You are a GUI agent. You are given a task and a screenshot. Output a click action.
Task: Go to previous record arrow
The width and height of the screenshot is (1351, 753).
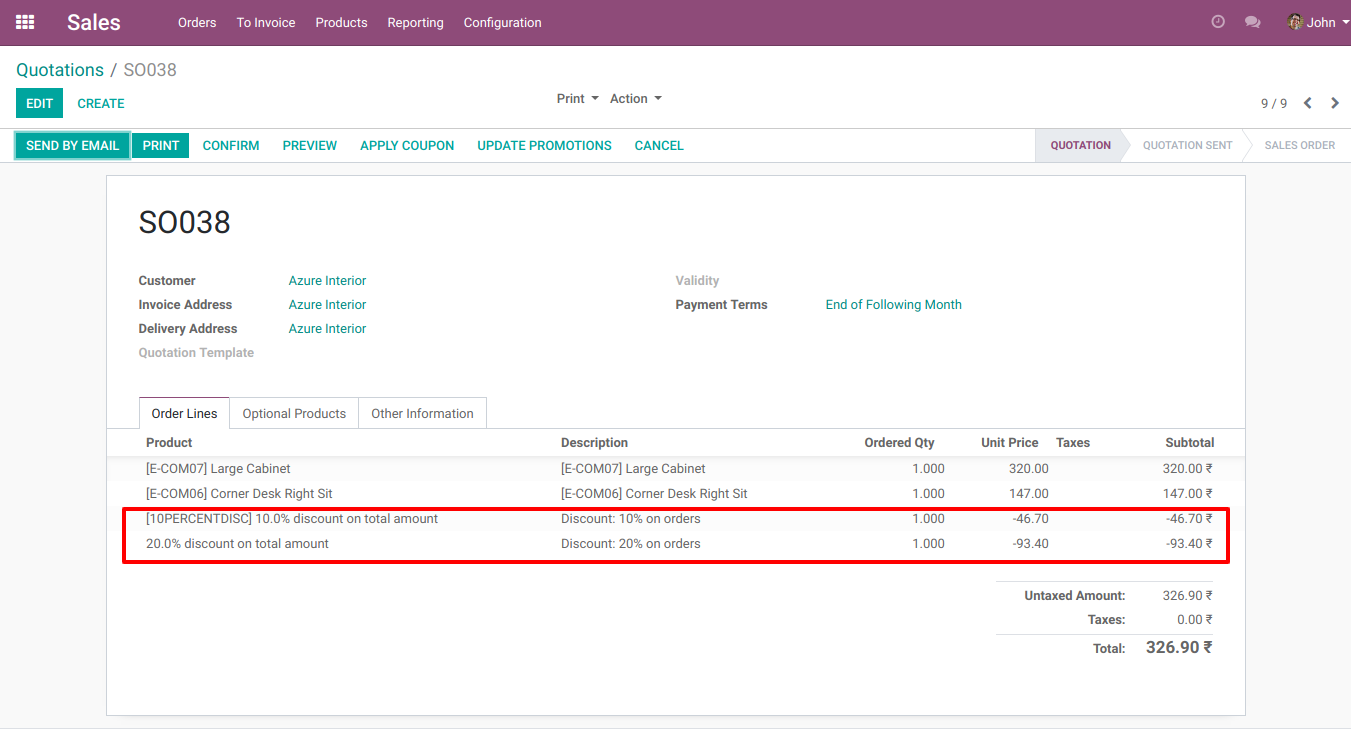pos(1307,103)
